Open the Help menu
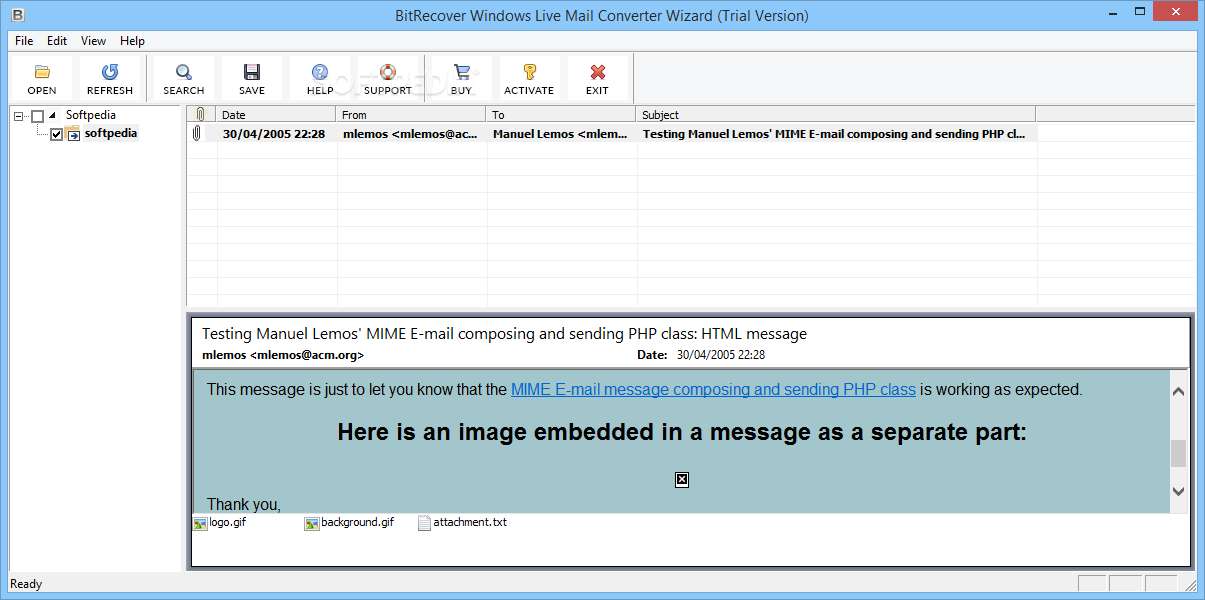1205x600 pixels. (x=132, y=41)
